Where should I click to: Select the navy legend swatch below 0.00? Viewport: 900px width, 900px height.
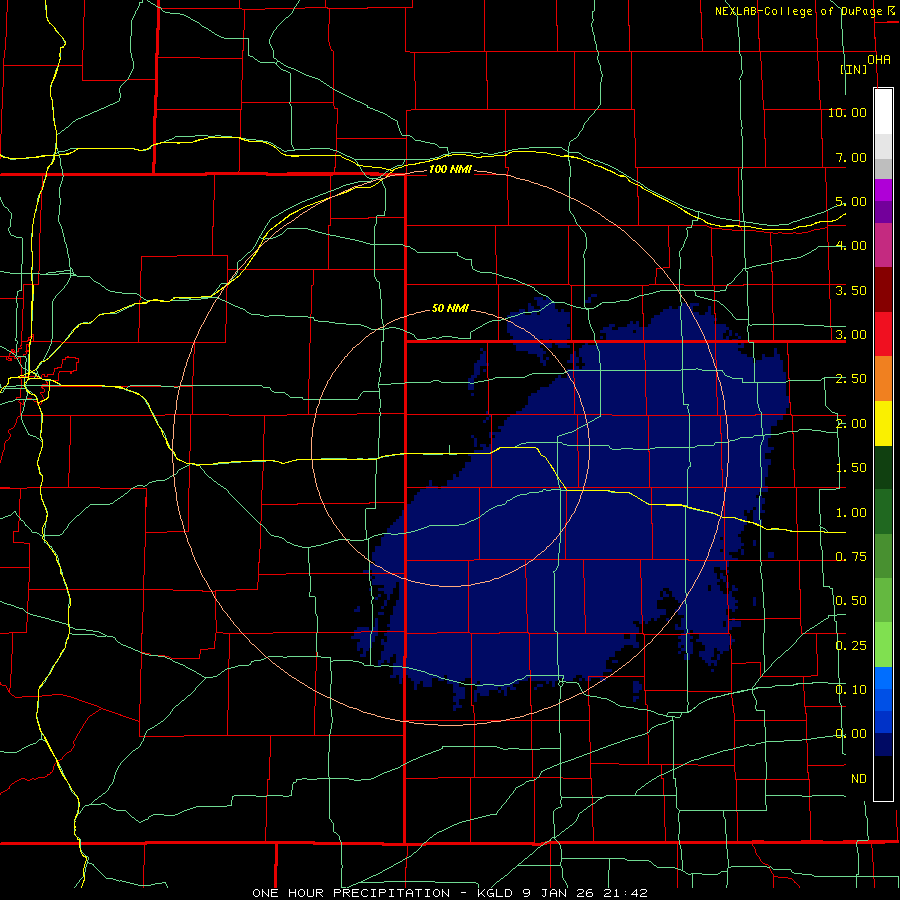883,745
